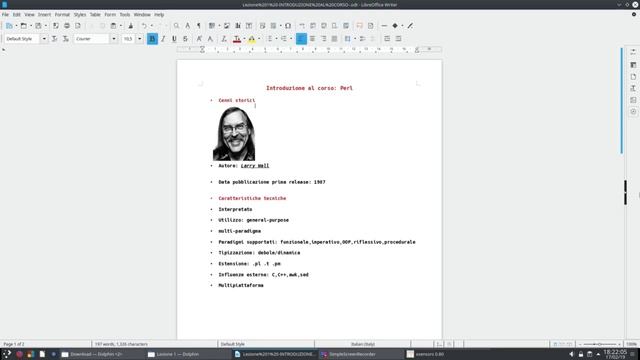Open Find & Replace magnifier
The width and height of the screenshot is (640, 360).
coord(176,26)
